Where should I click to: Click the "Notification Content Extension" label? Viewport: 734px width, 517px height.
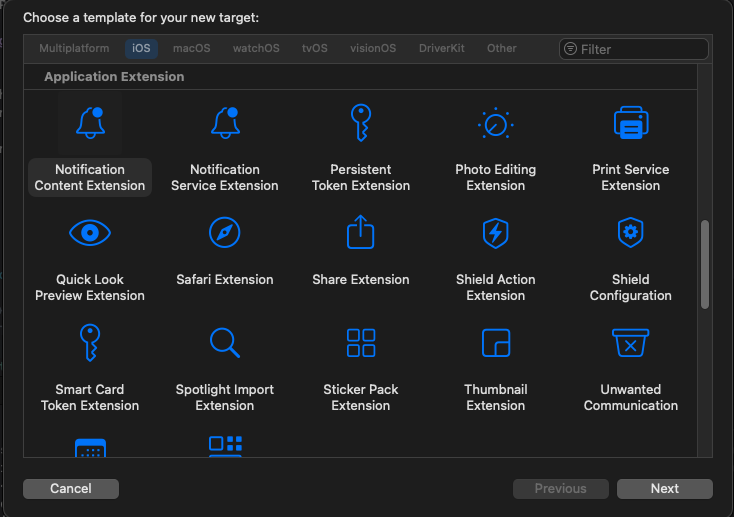[x=90, y=177]
